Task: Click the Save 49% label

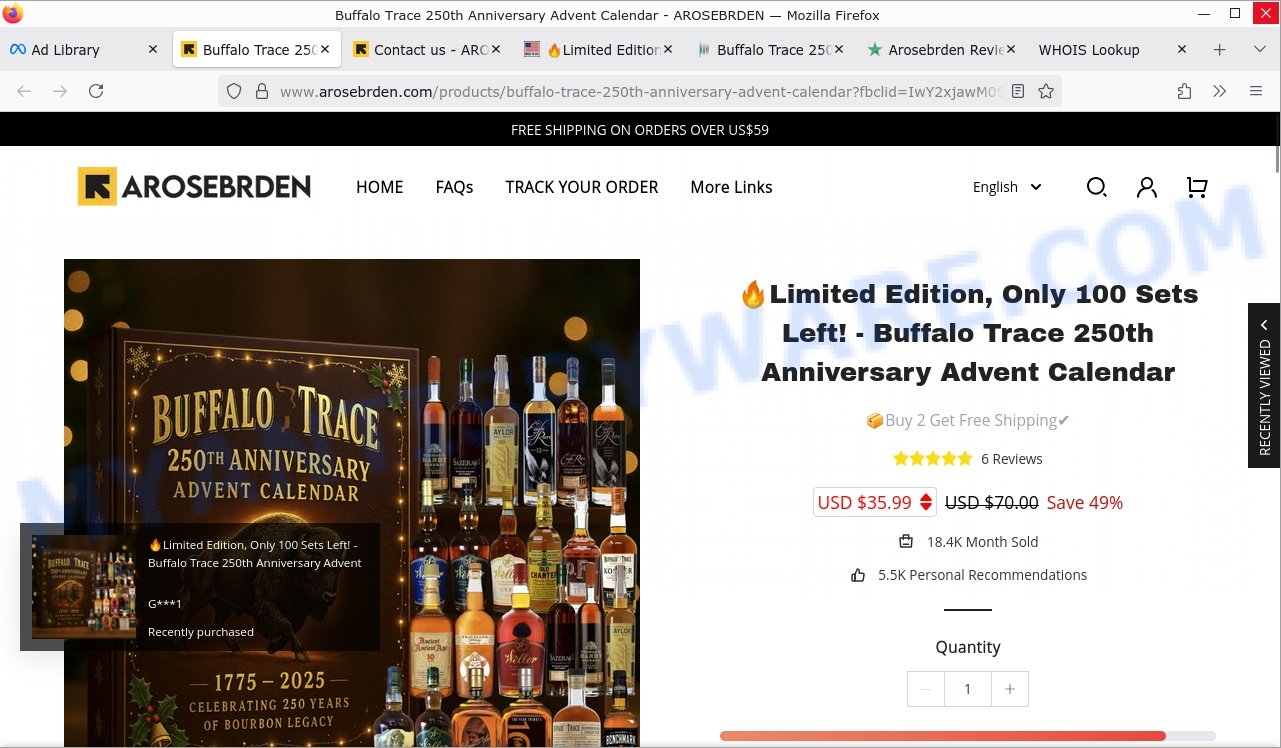Action: (x=1085, y=502)
